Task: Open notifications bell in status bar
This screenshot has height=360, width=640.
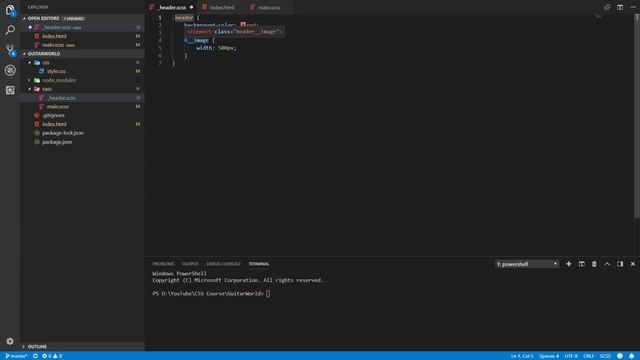Action: 631,356
